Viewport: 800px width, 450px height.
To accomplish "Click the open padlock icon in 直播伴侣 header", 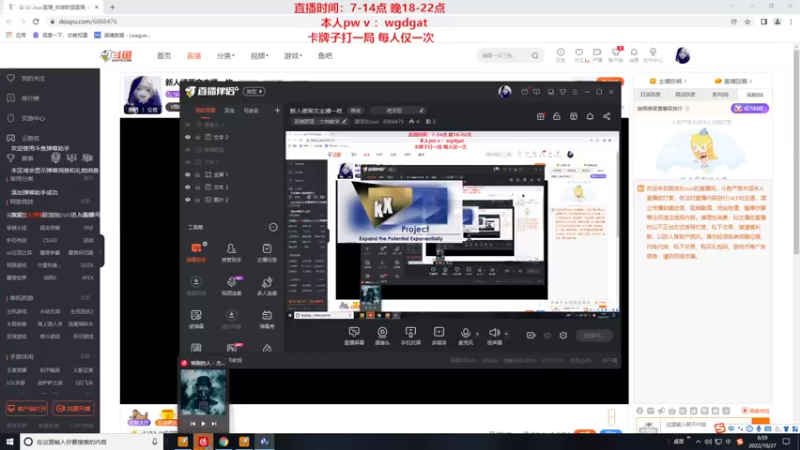I will click(x=557, y=116).
